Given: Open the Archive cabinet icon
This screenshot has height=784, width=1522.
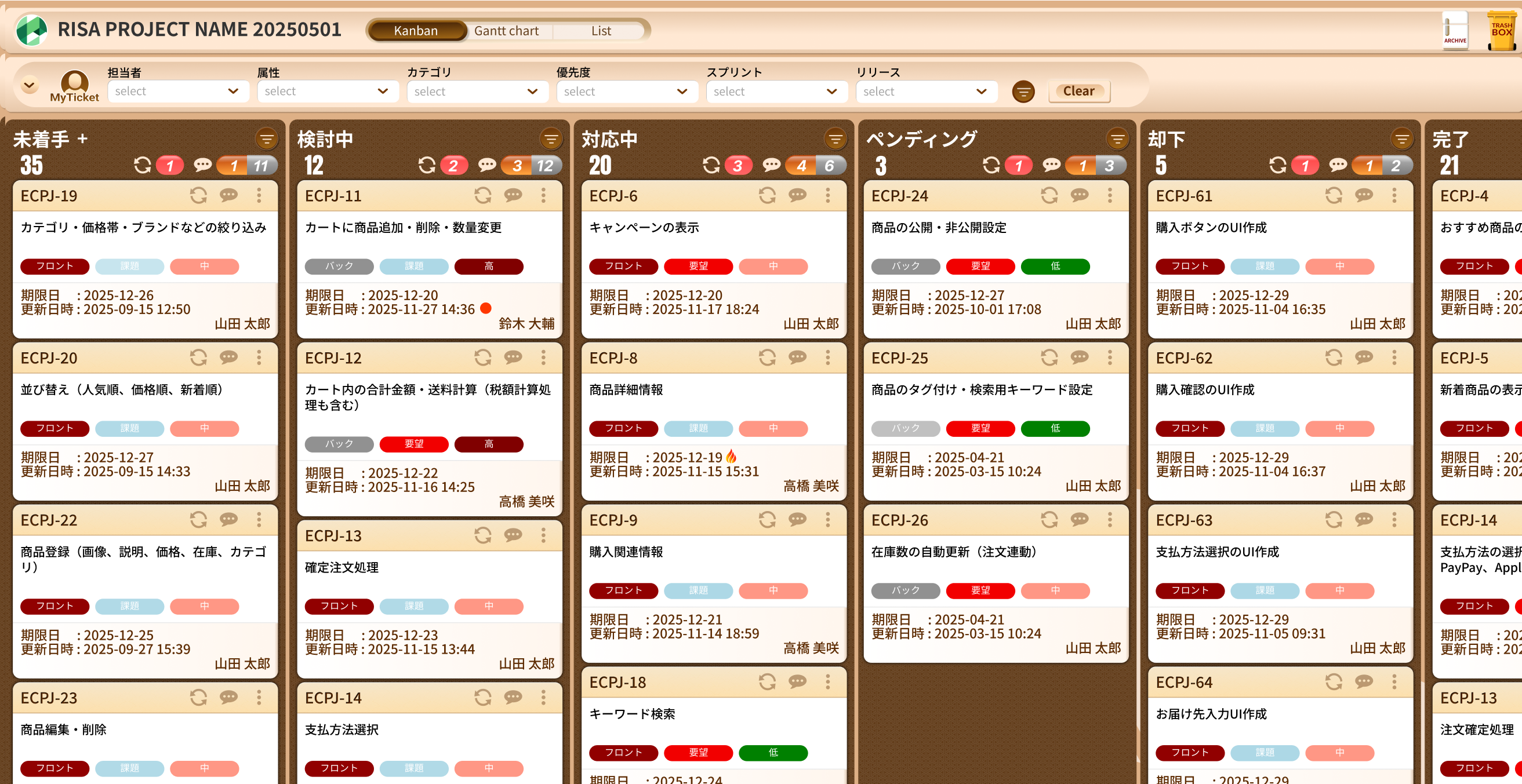Looking at the screenshot, I should click(x=1455, y=30).
